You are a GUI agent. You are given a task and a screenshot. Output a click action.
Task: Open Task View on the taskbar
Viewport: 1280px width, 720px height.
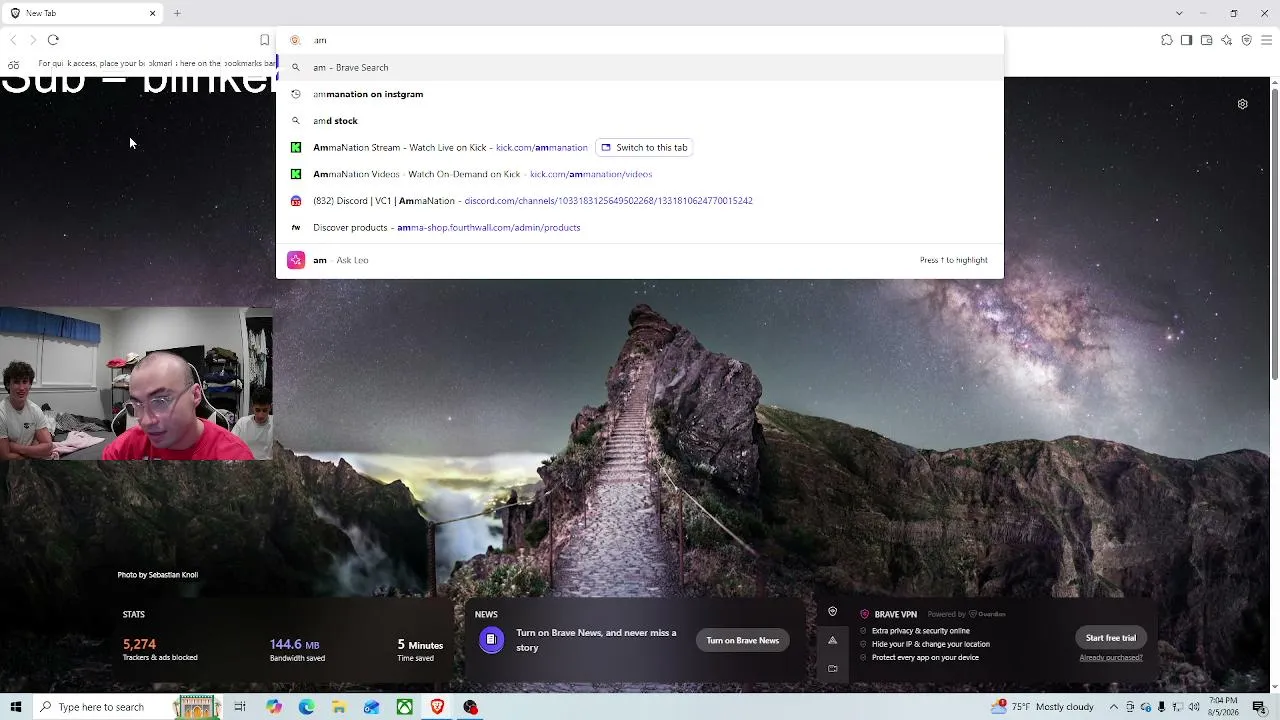pyautogui.click(x=240, y=707)
